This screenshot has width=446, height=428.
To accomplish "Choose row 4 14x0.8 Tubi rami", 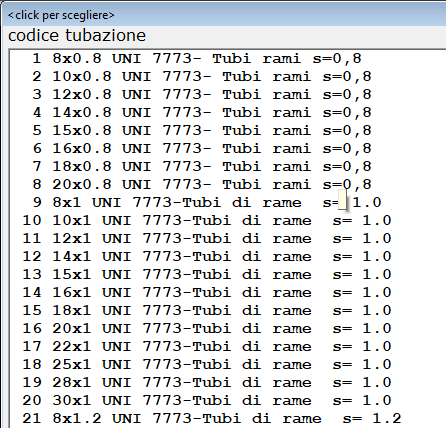I will tap(228, 112).
